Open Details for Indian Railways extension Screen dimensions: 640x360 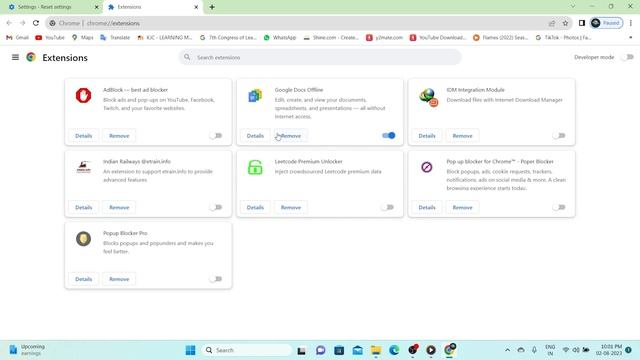click(x=84, y=207)
